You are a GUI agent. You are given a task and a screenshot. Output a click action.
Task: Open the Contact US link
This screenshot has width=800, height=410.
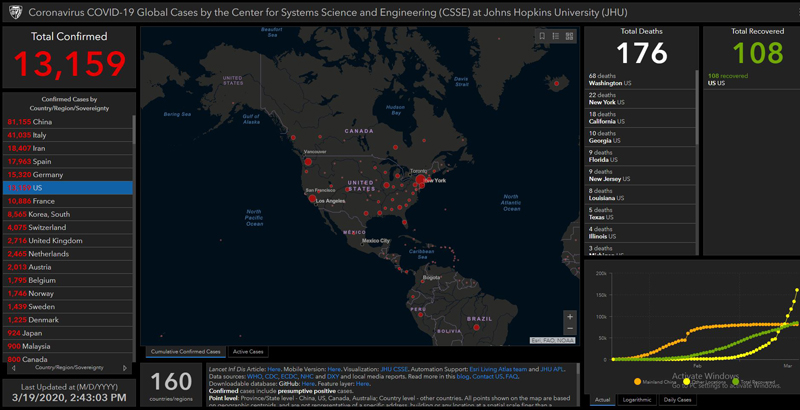487,376
